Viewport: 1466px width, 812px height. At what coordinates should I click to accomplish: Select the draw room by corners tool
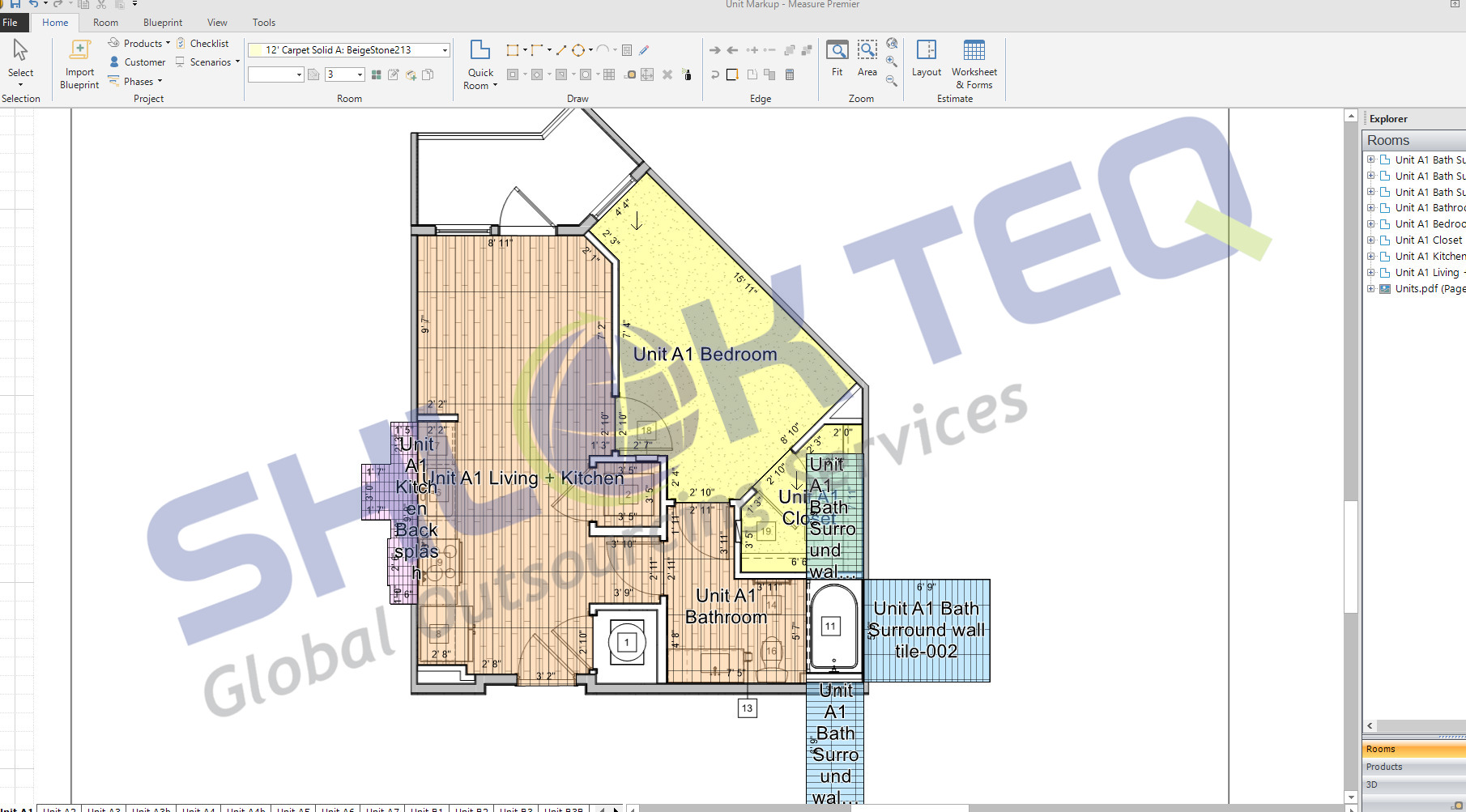(x=536, y=50)
